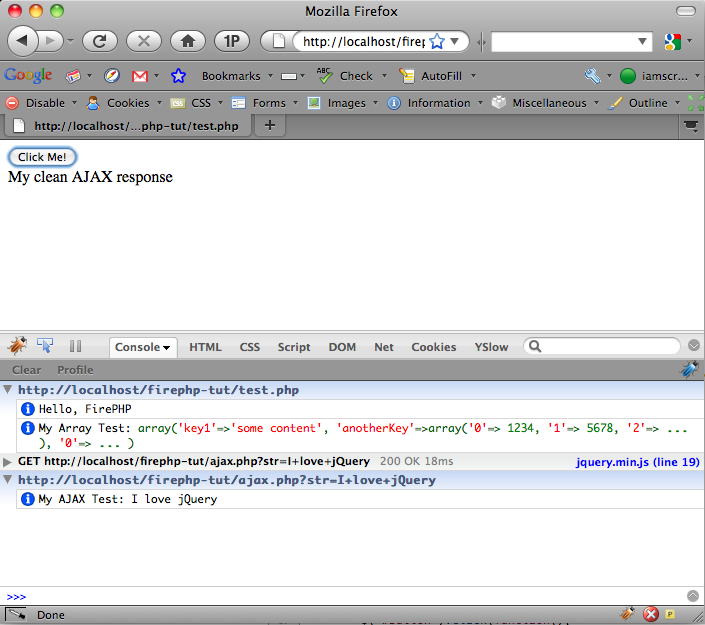
Task: Open the Google search engine selector icon
Action: pyautogui.click(x=673, y=41)
